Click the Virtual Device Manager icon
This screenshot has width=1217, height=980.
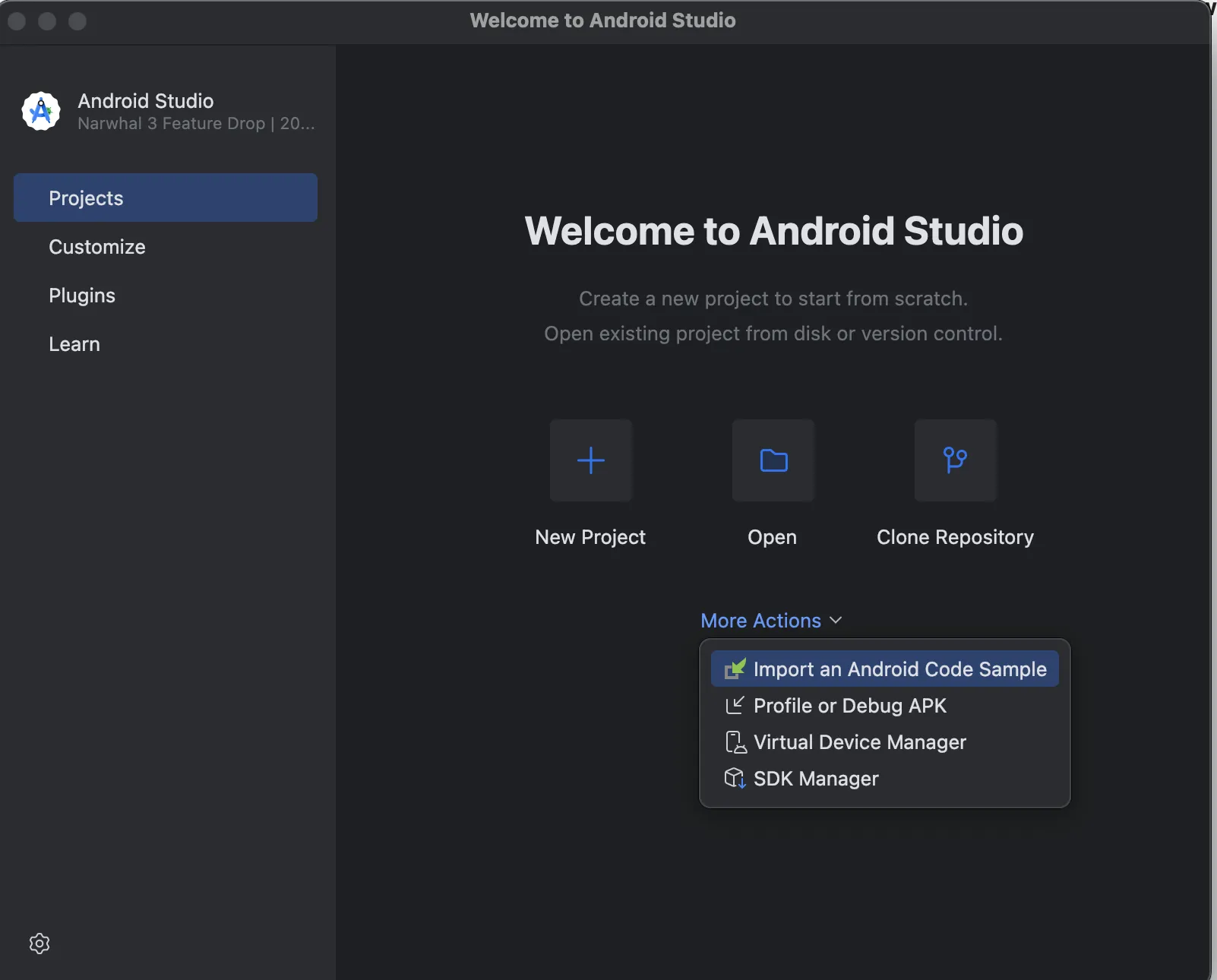[x=735, y=741]
